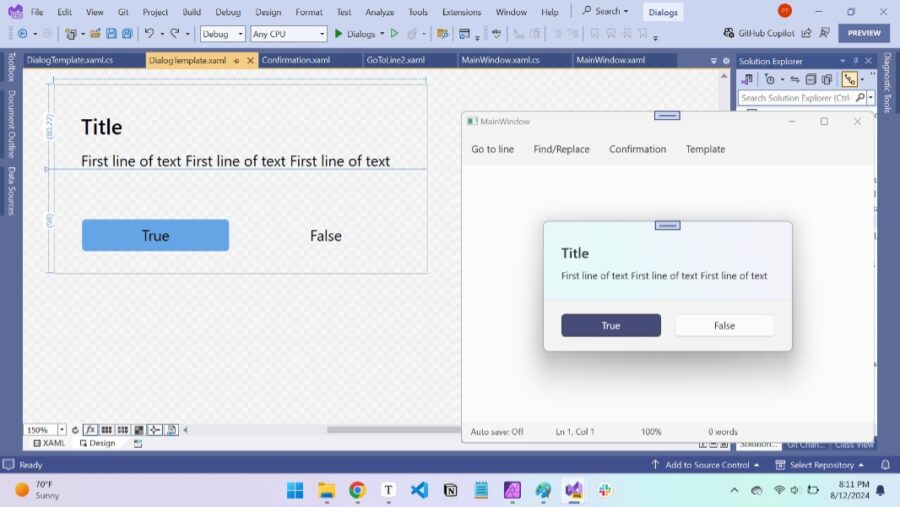Click the PREVIEW button
Image resolution: width=900 pixels, height=507 pixels.
(864, 33)
